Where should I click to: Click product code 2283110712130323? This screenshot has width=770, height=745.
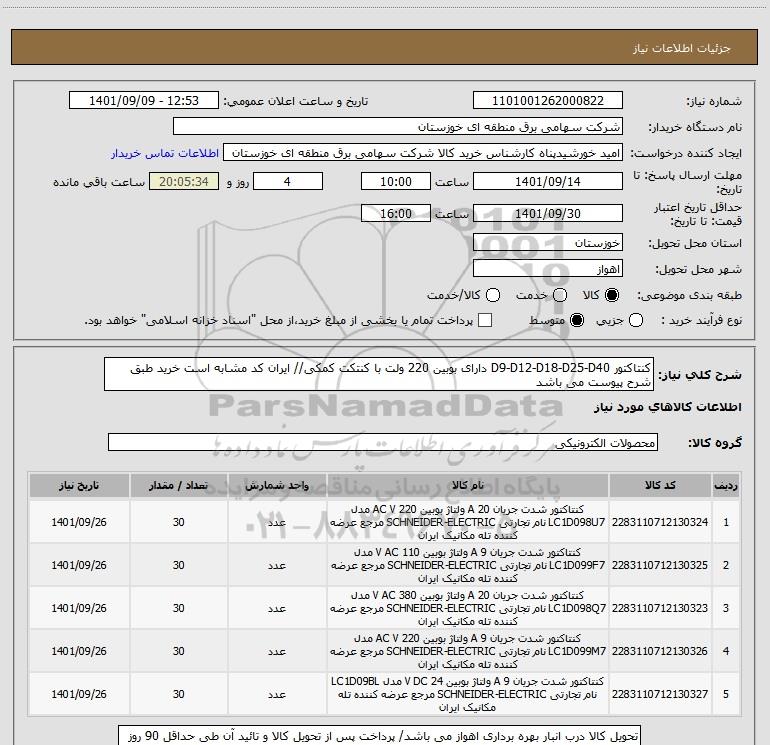(660, 608)
